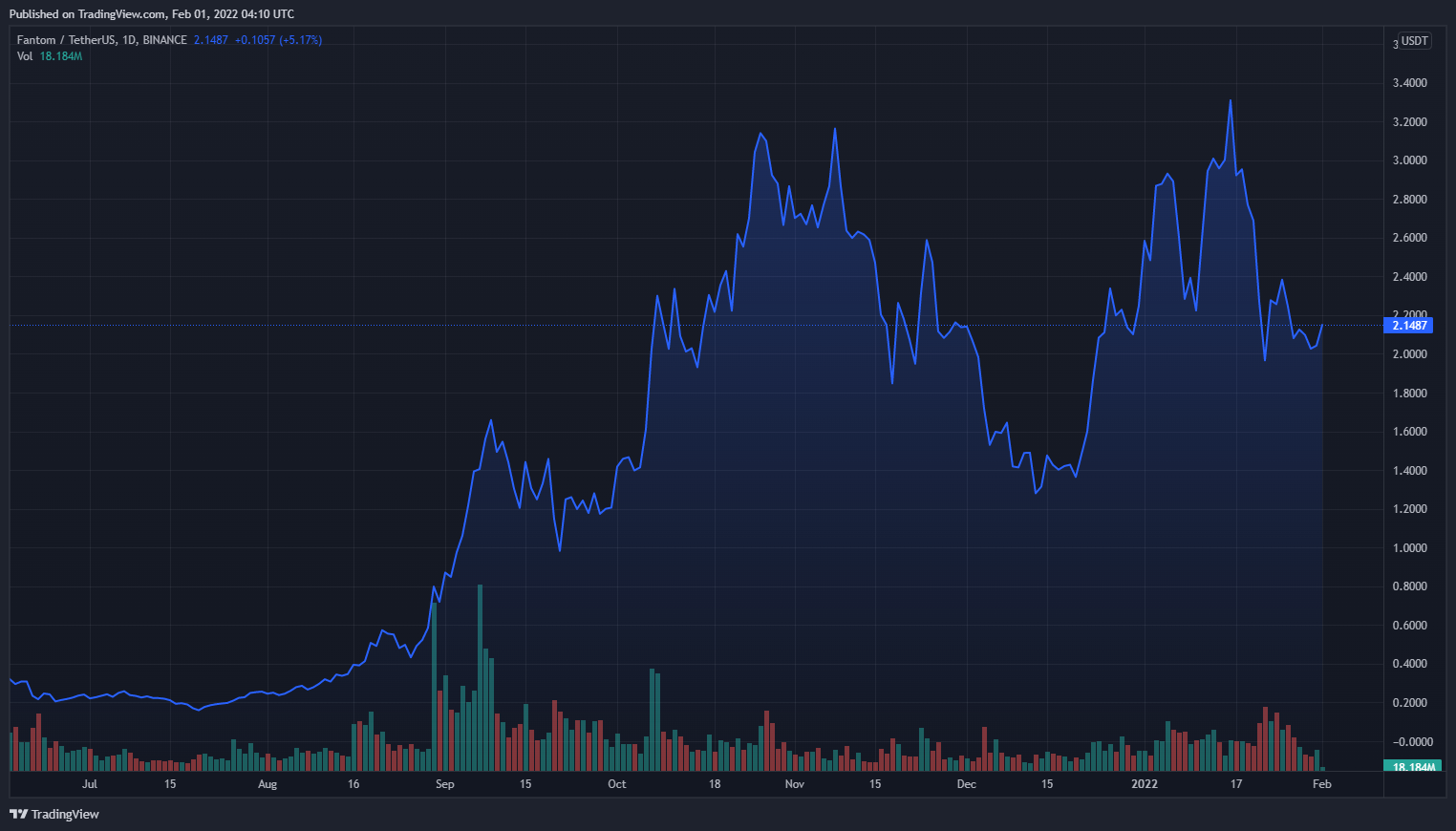Click the 2022 year label on time axis

[x=1145, y=784]
